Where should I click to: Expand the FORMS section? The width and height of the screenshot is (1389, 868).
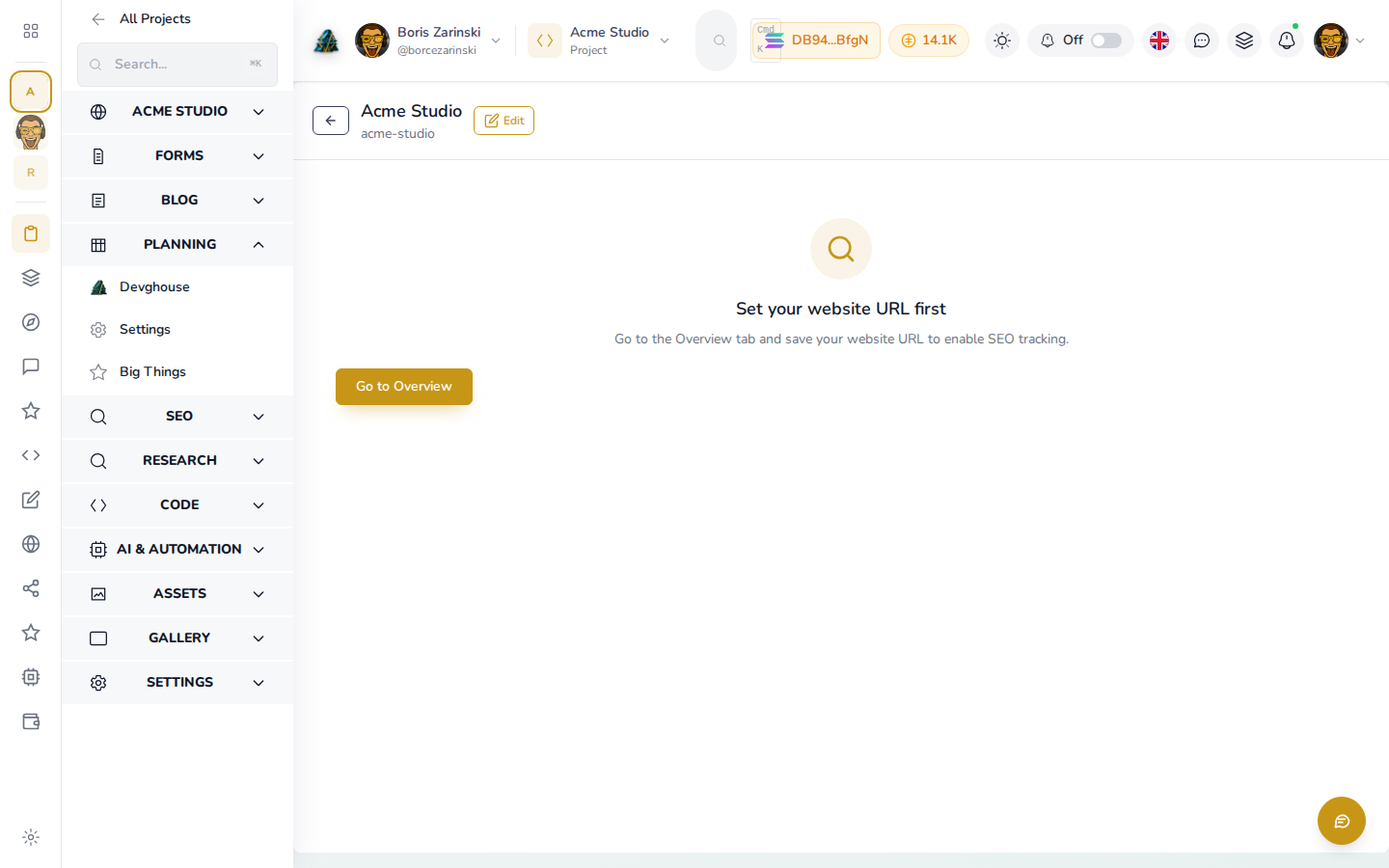(x=177, y=156)
